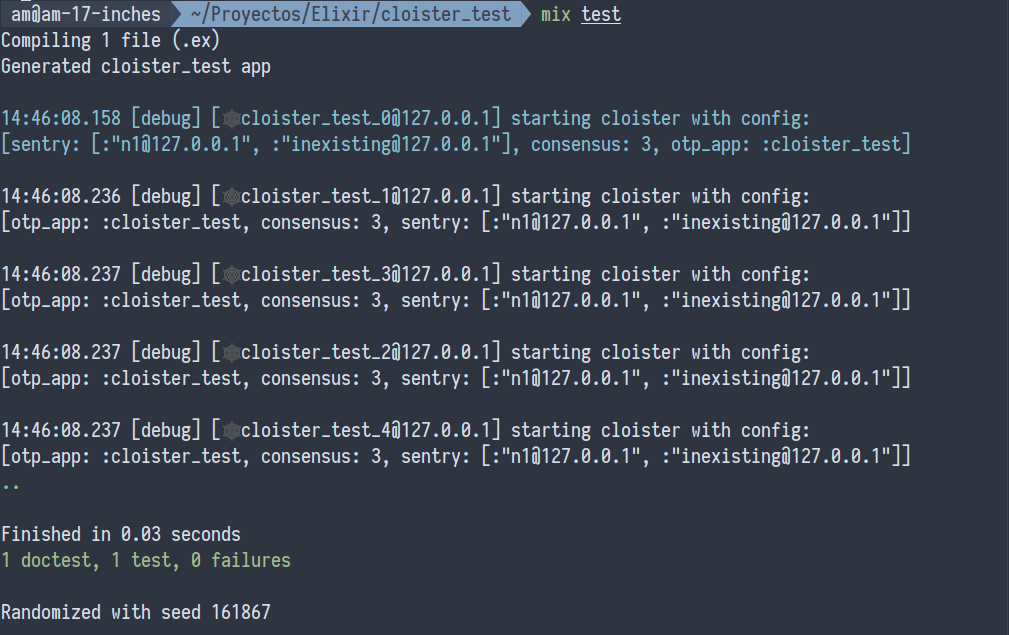Click the 'Finished in 0.03 seconds' line
The height and width of the screenshot is (635, 1009).
coord(121,535)
